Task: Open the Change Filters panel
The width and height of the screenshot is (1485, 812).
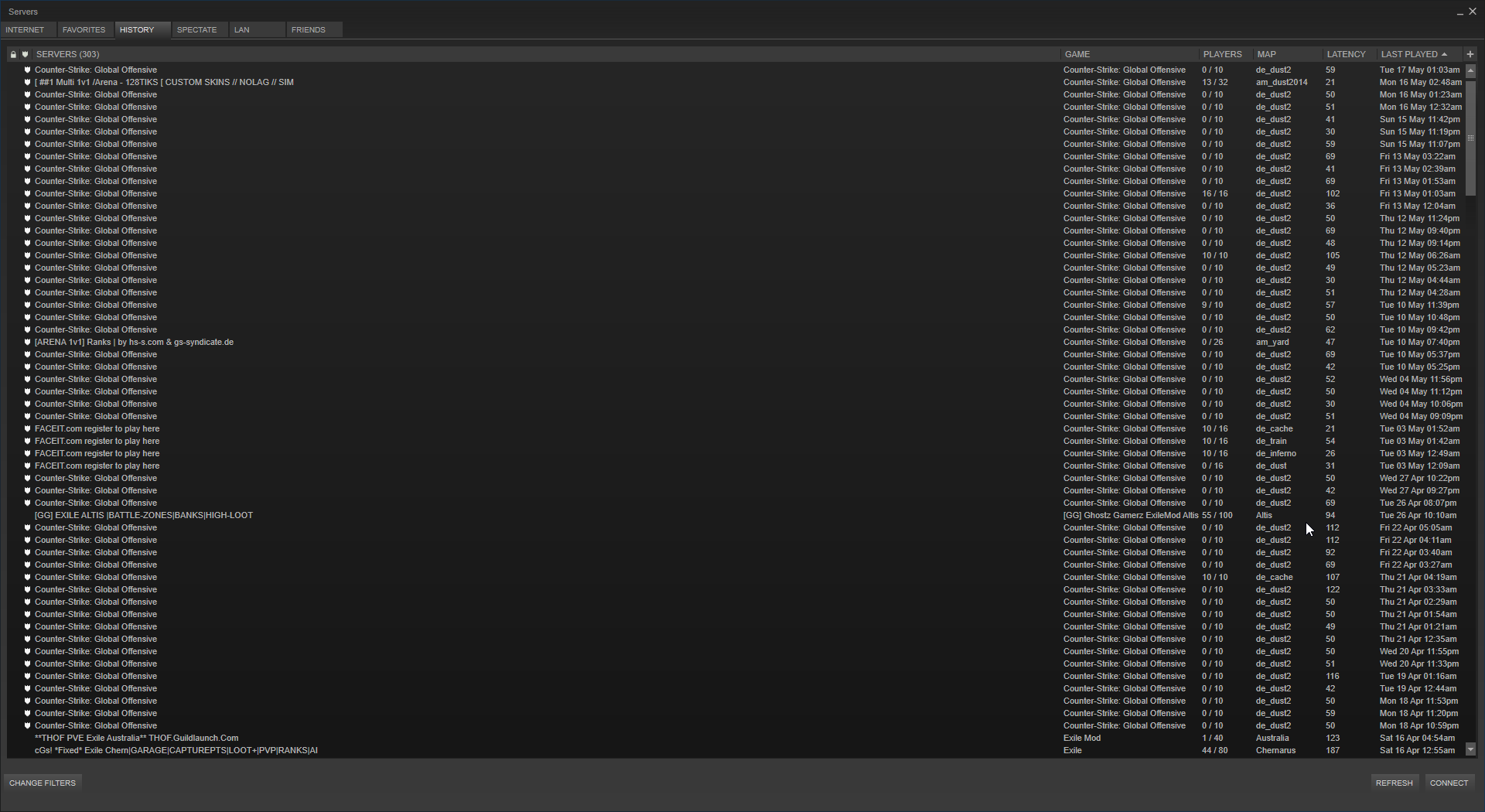Action: coord(43,783)
